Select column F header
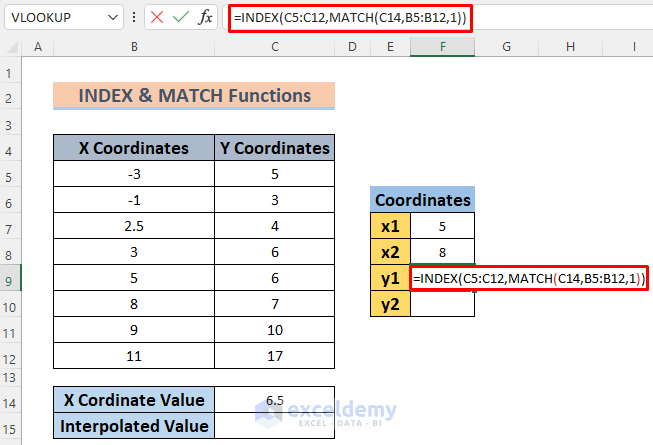 (442, 47)
